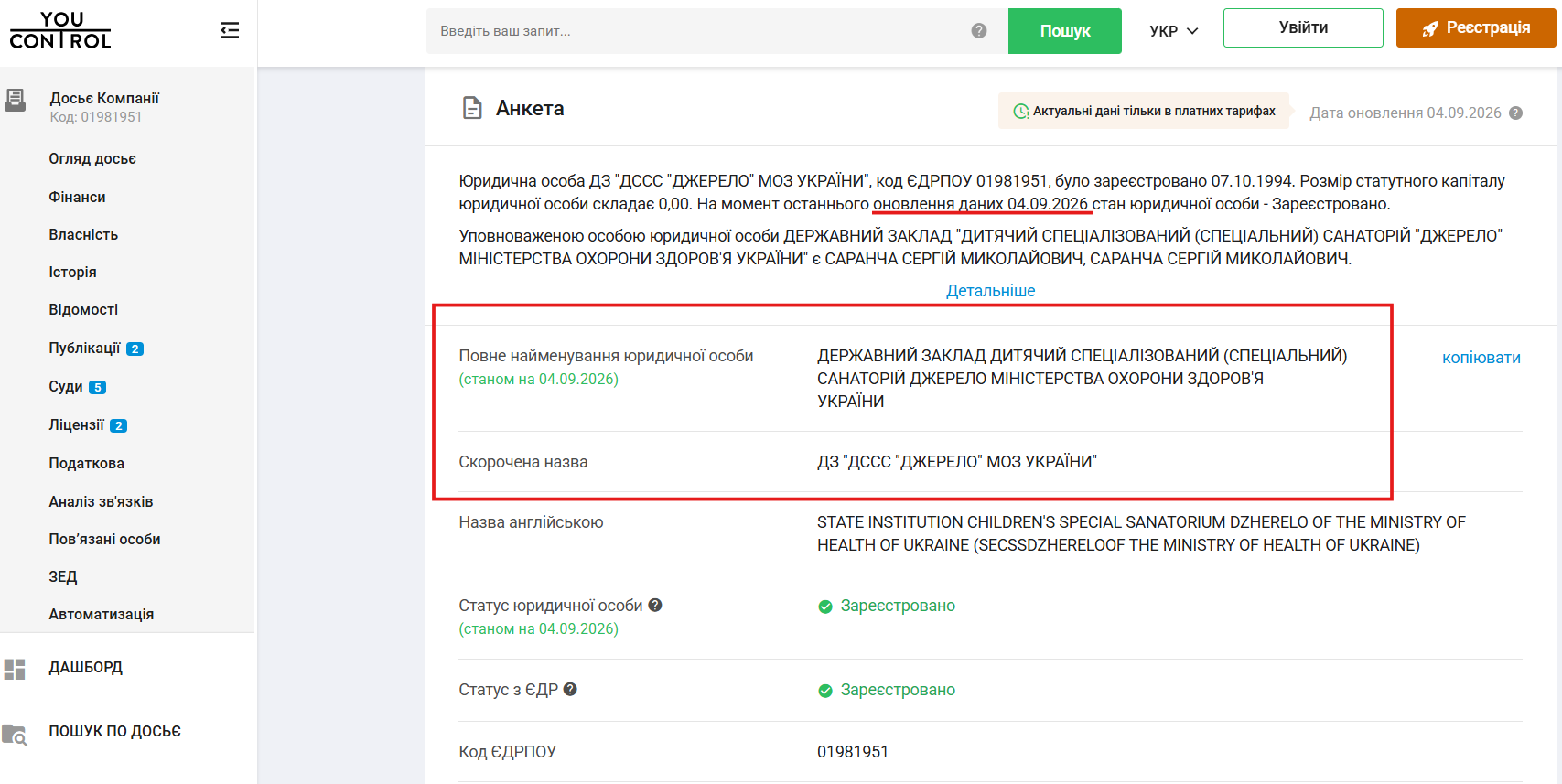This screenshot has width=1562, height=784.
Task: Open the ЗЕД section
Action: [x=63, y=576]
